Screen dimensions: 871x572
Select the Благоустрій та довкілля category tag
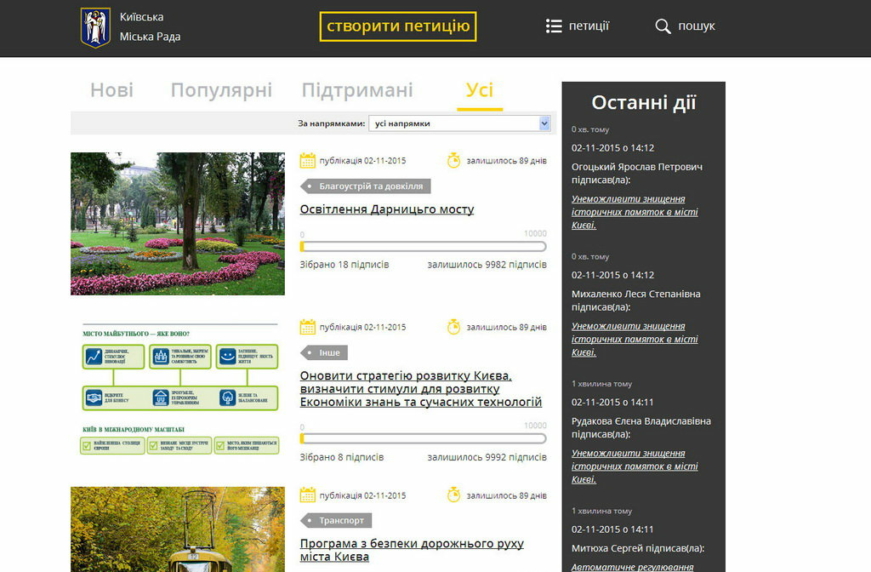coord(368,186)
